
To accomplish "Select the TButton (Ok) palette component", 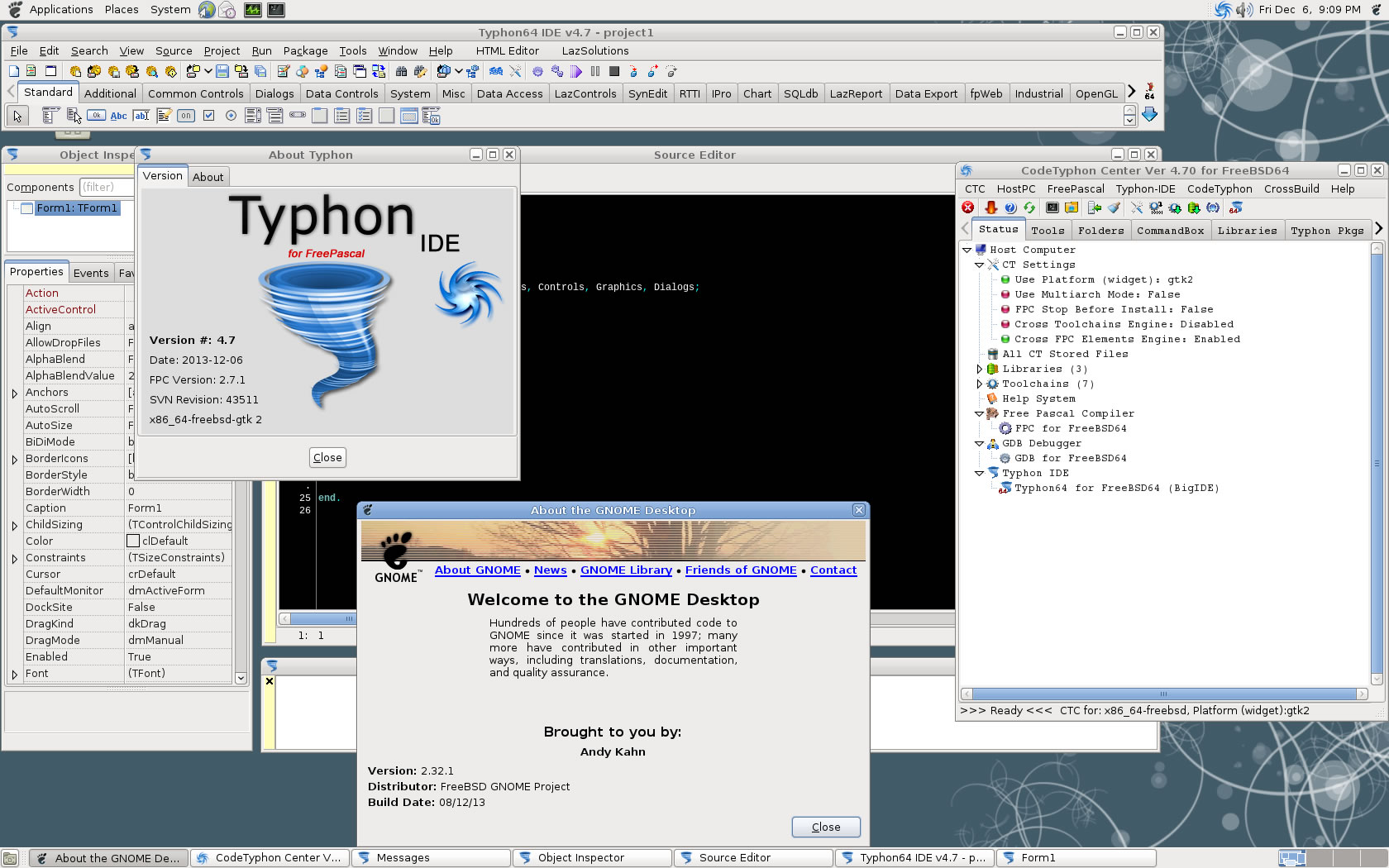I will click(97, 116).
